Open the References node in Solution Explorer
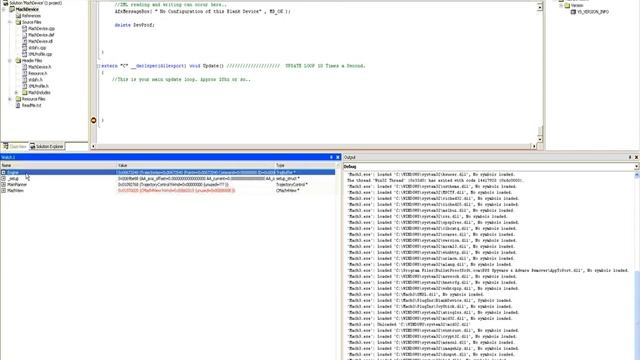640x360 pixels. click(x=31, y=16)
